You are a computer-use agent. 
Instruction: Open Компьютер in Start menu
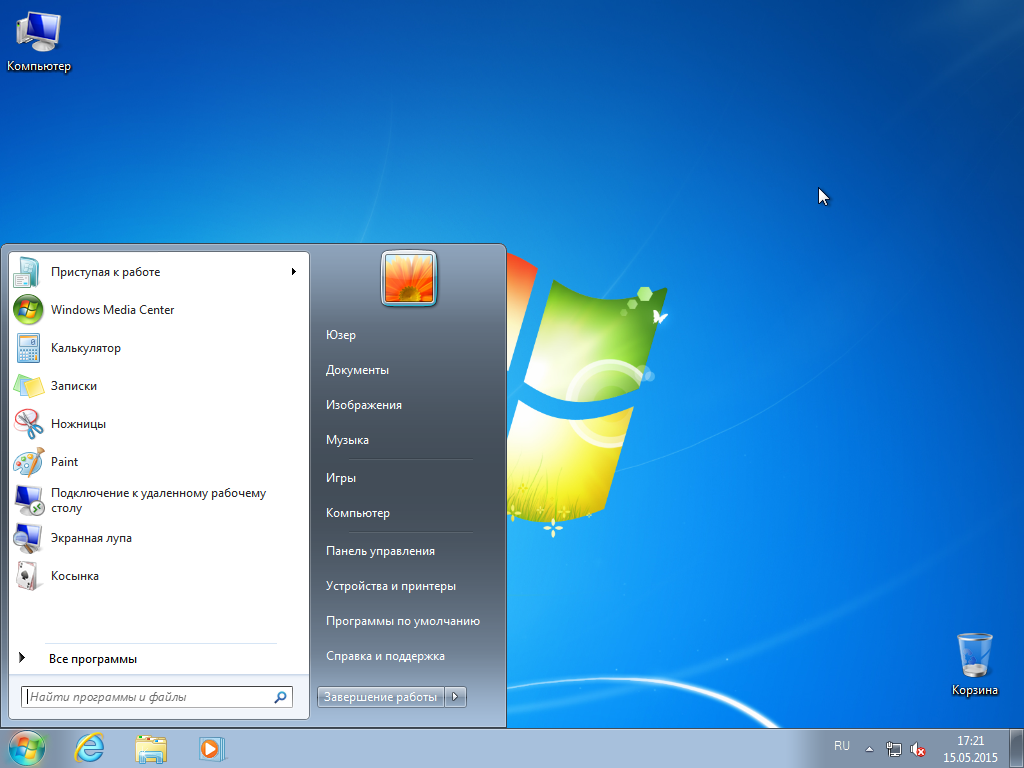pos(358,513)
